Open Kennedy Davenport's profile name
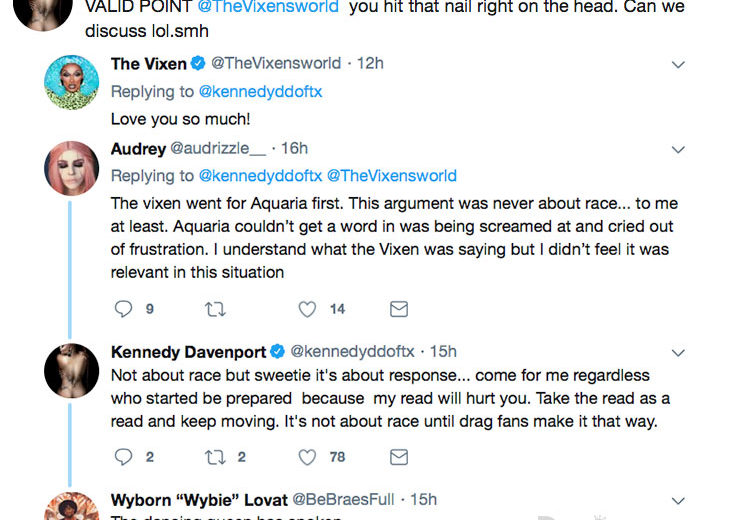 [x=188, y=351]
